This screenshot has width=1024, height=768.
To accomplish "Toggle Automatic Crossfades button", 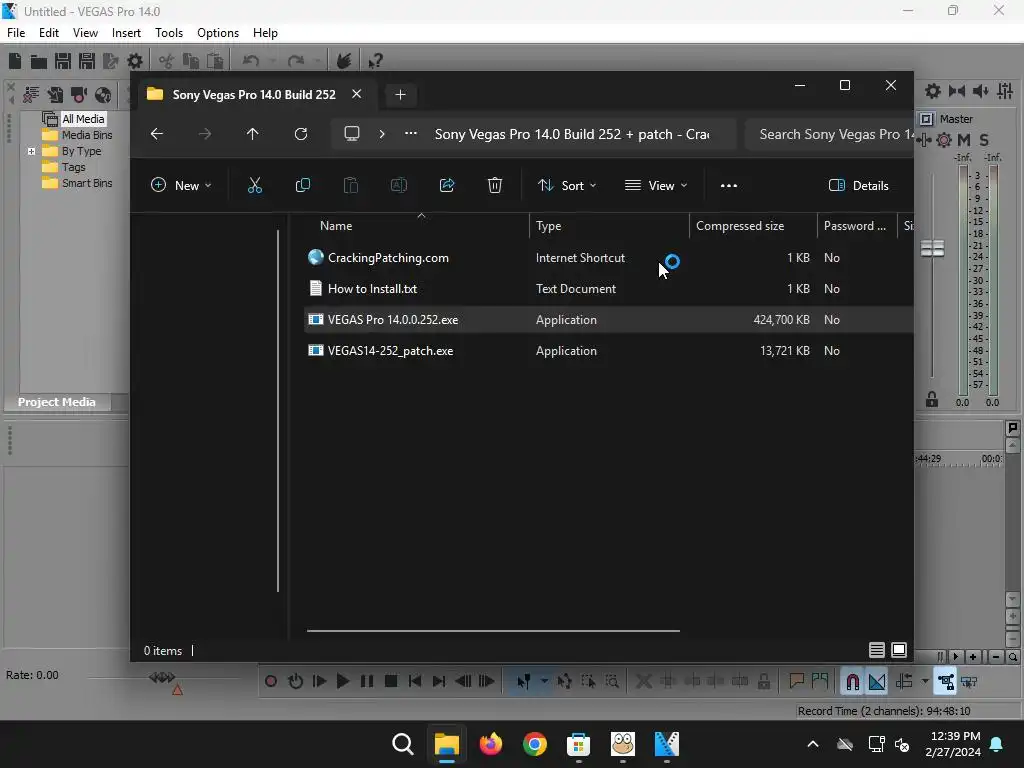I will pyautogui.click(x=877, y=682).
